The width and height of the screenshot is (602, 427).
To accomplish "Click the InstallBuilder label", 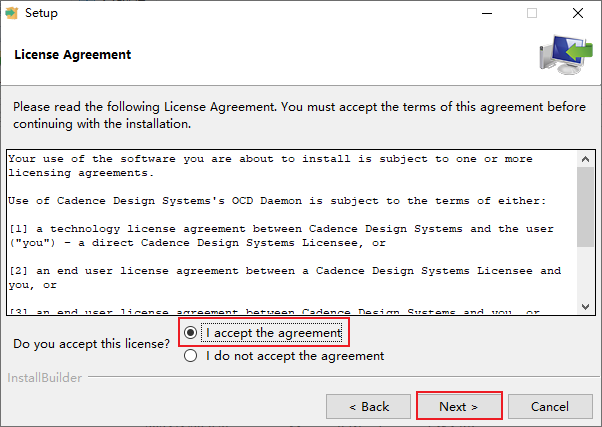I will (x=45, y=378).
